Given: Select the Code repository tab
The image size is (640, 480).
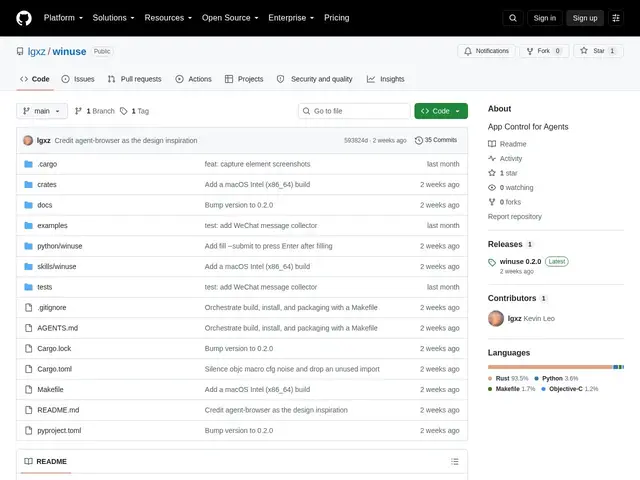Looking at the screenshot, I should (35, 79).
